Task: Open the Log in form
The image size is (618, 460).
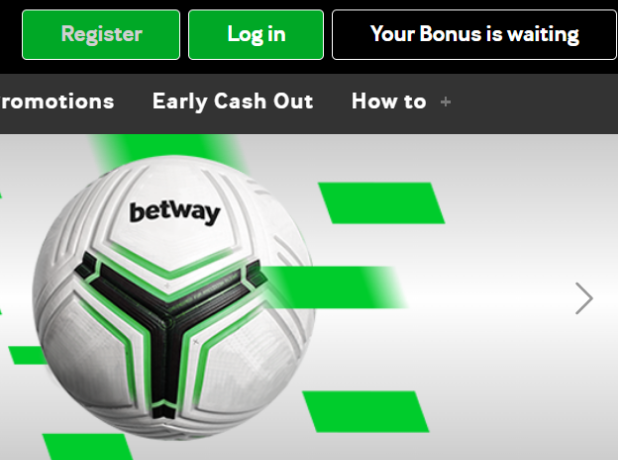Action: [x=256, y=35]
